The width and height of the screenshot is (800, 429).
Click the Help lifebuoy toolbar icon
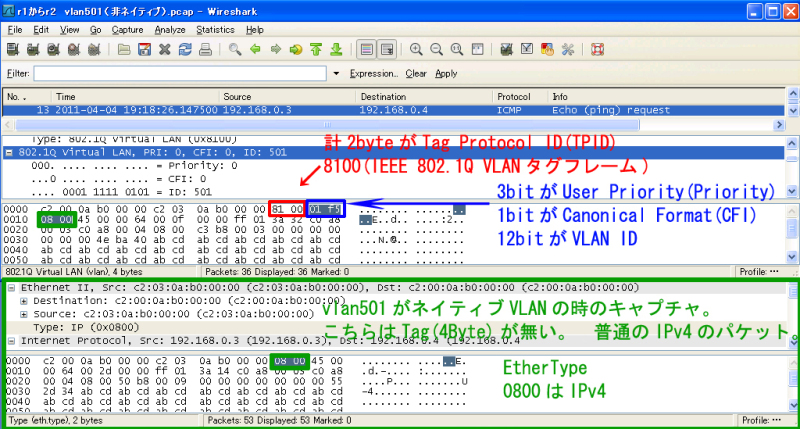click(598, 49)
